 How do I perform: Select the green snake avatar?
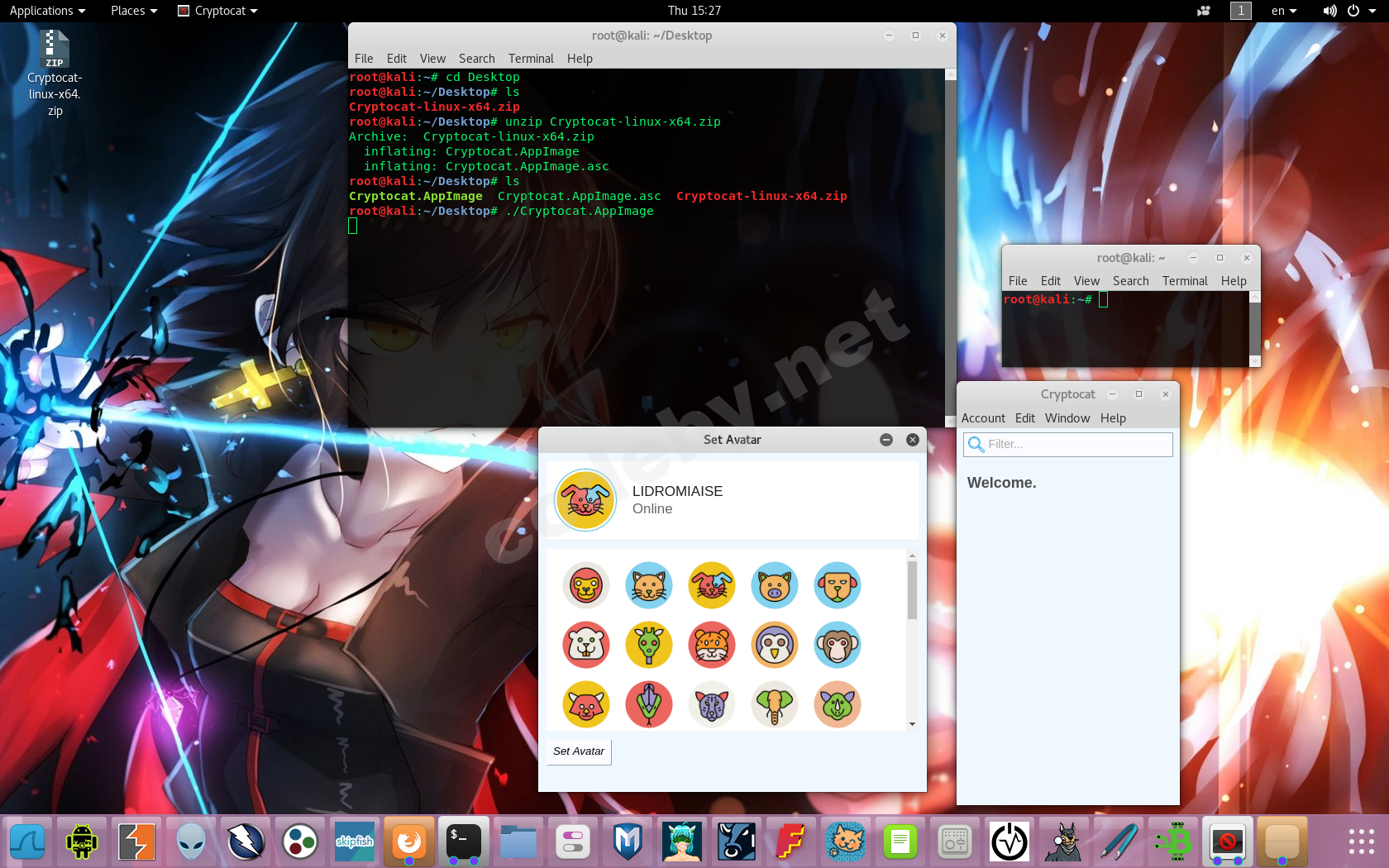[649, 704]
